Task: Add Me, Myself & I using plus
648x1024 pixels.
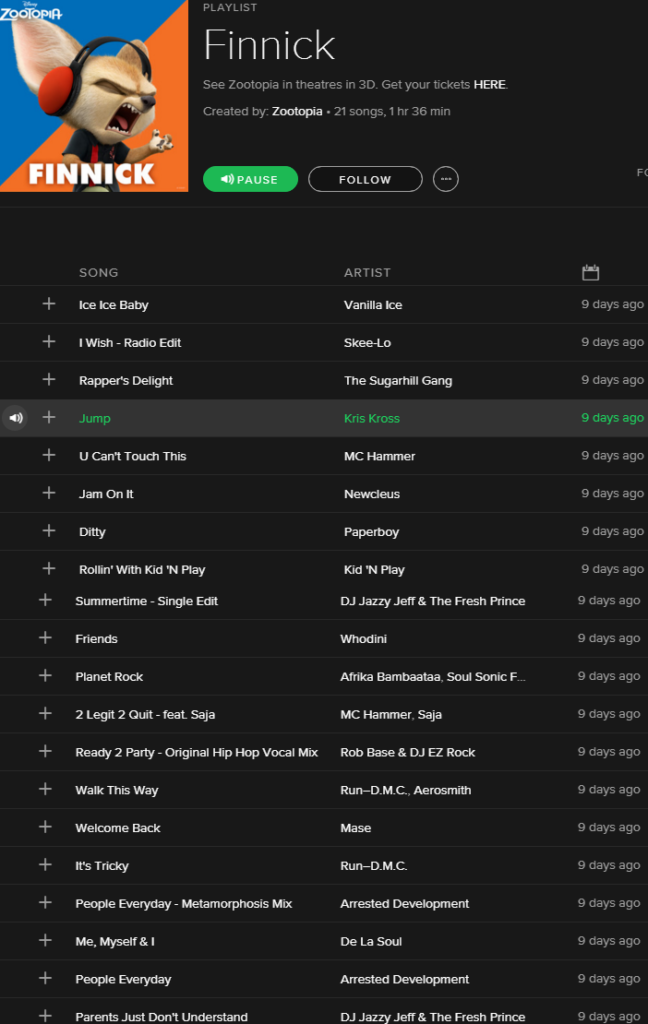Action: 45,941
